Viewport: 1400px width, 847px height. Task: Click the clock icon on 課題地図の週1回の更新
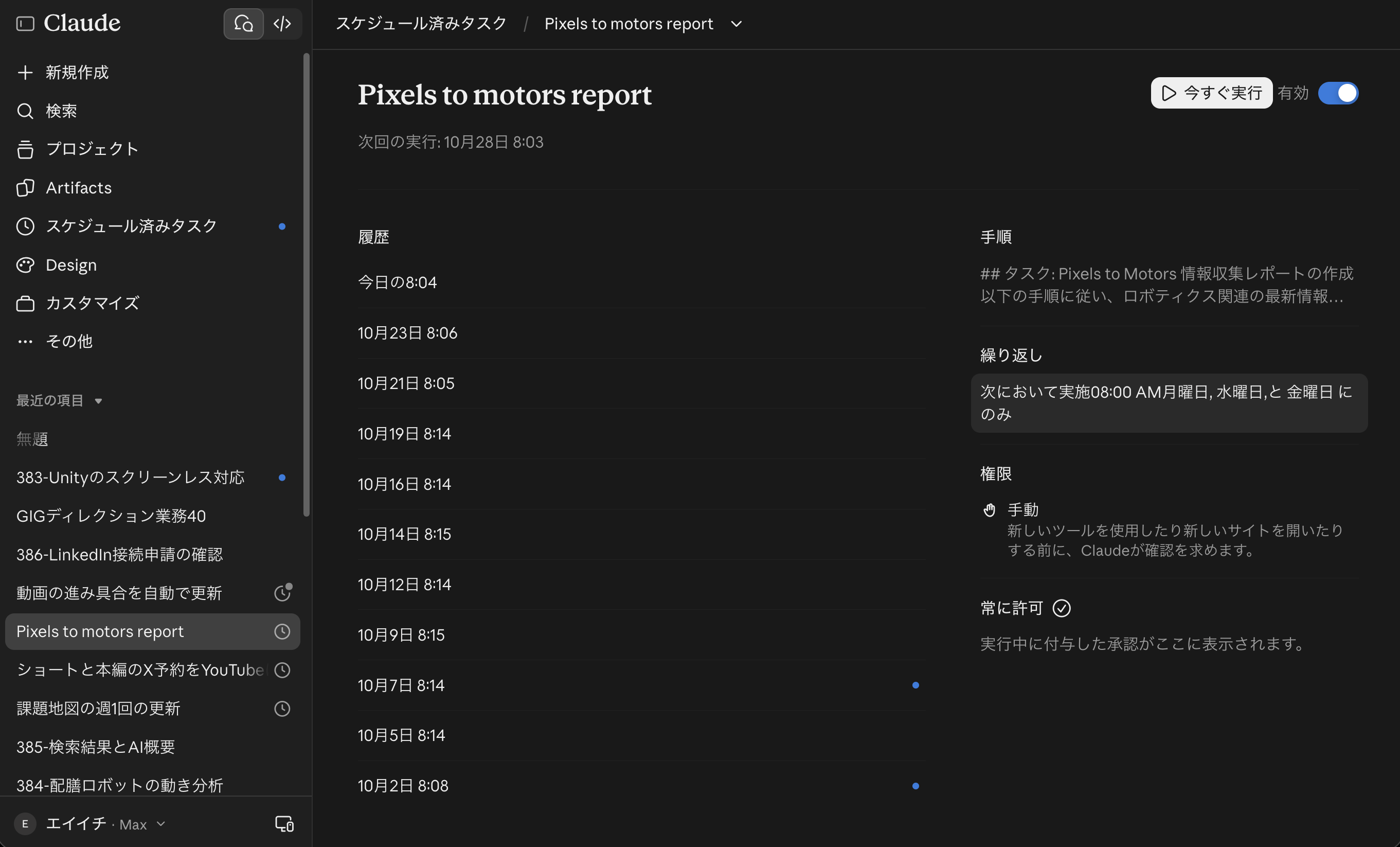(x=282, y=709)
